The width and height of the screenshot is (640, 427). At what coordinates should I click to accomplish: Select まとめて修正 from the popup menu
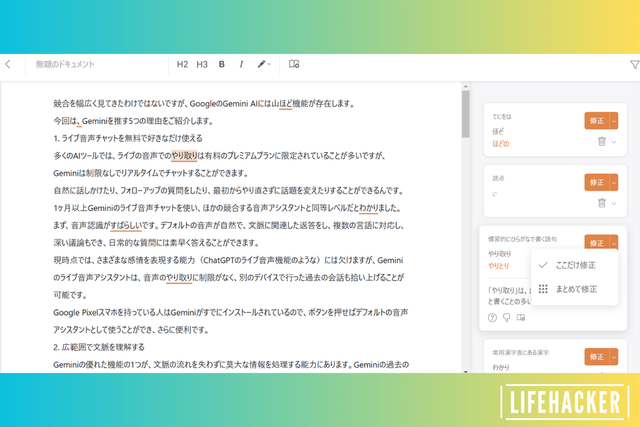575,289
